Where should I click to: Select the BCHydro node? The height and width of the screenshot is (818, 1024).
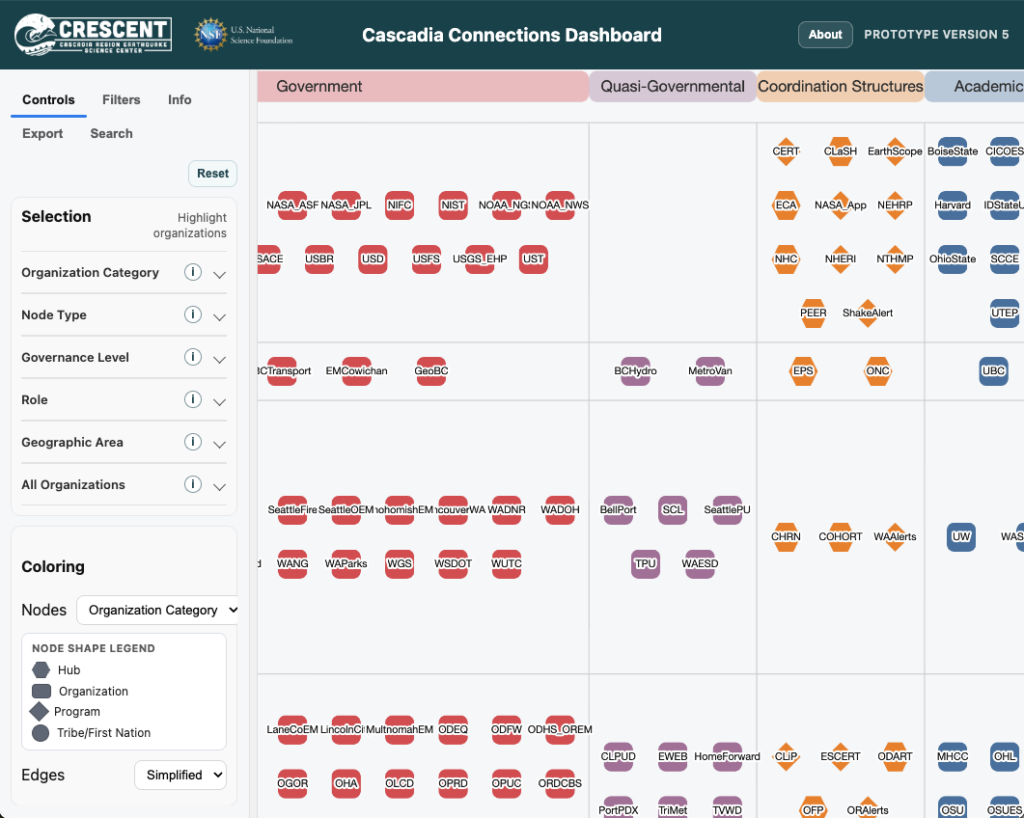point(635,371)
